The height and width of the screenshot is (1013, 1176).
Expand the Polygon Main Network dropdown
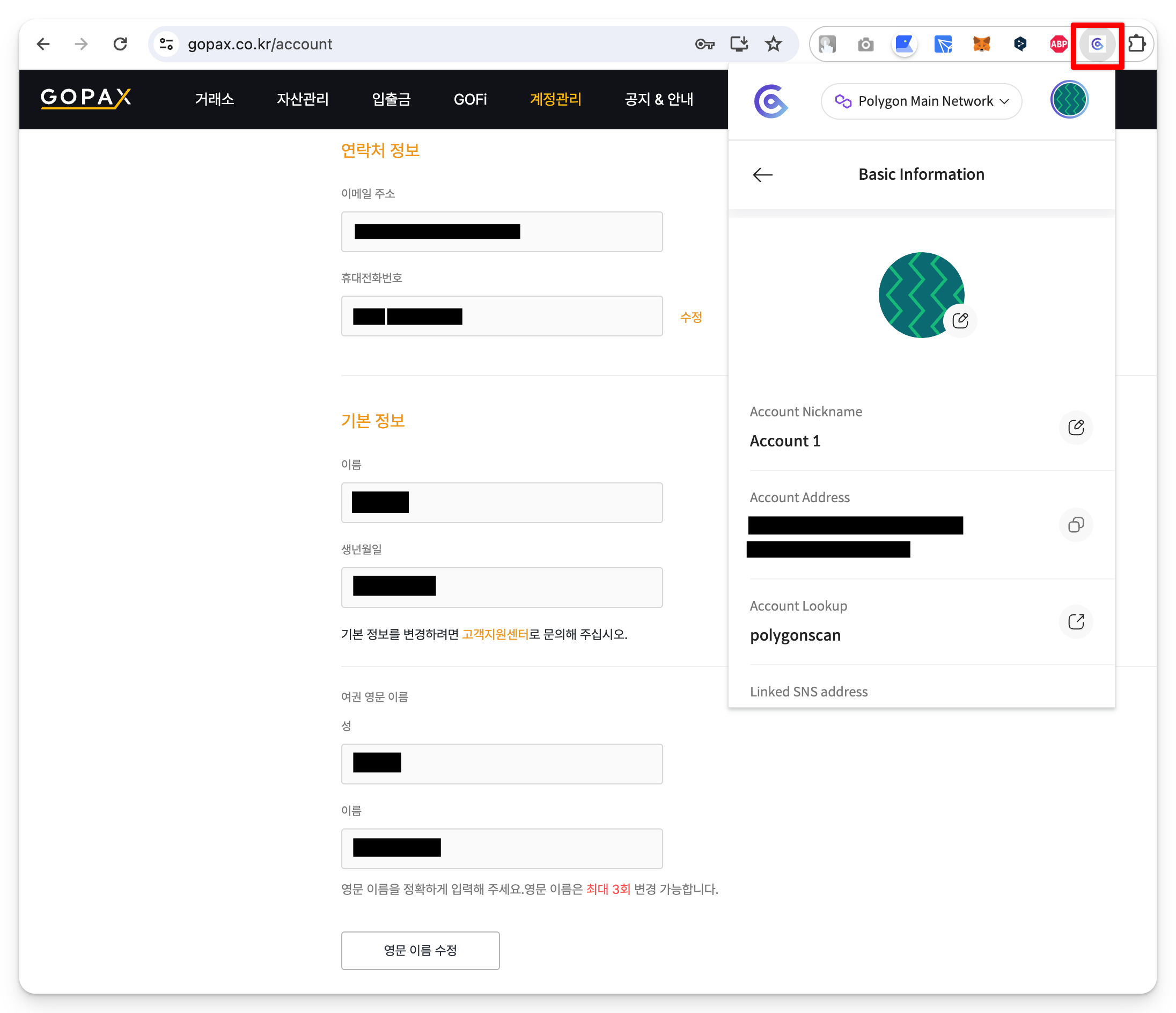tap(921, 101)
